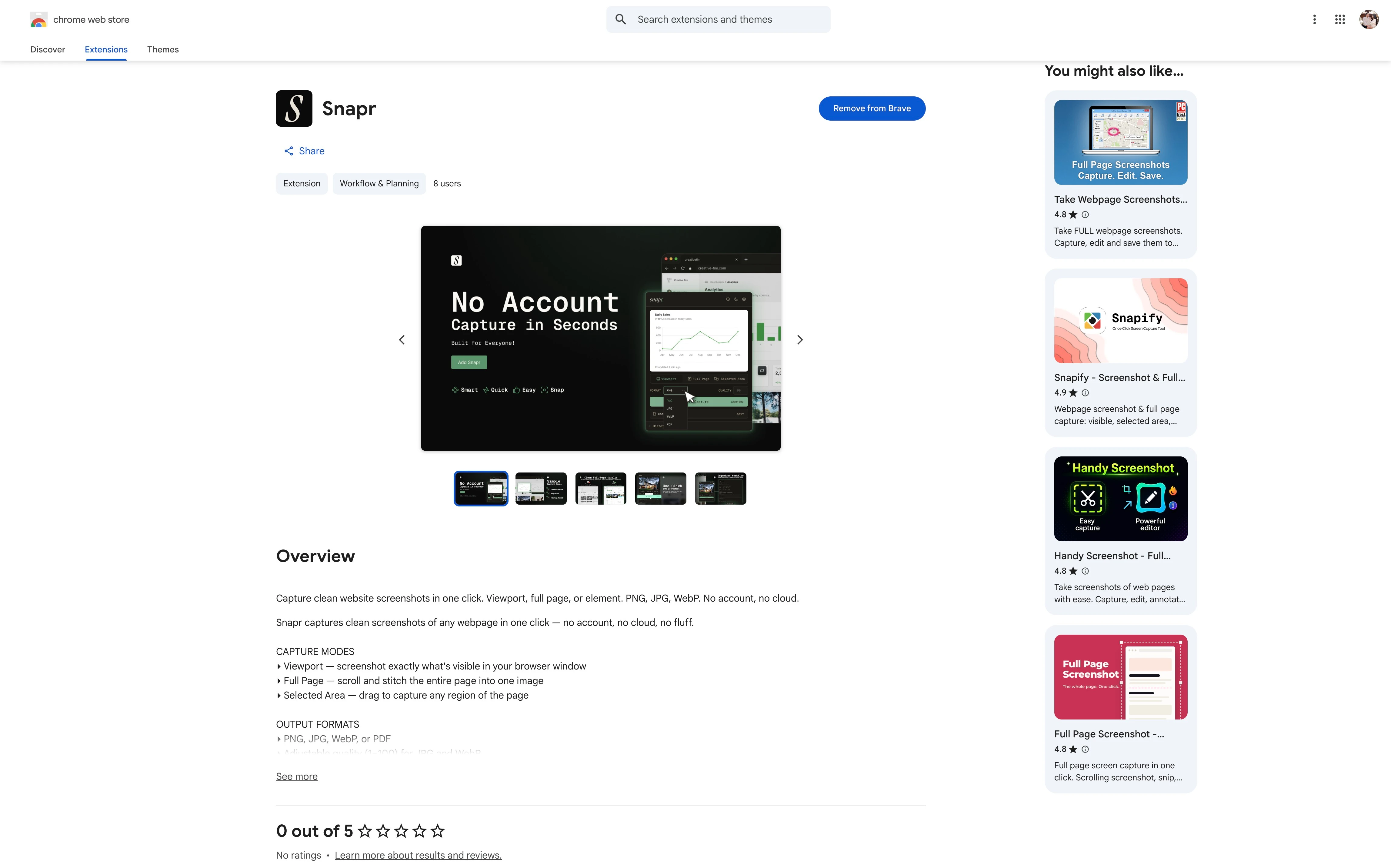This screenshot has height=868, width=1391.
Task: Open the Themes tab
Action: coord(163,49)
